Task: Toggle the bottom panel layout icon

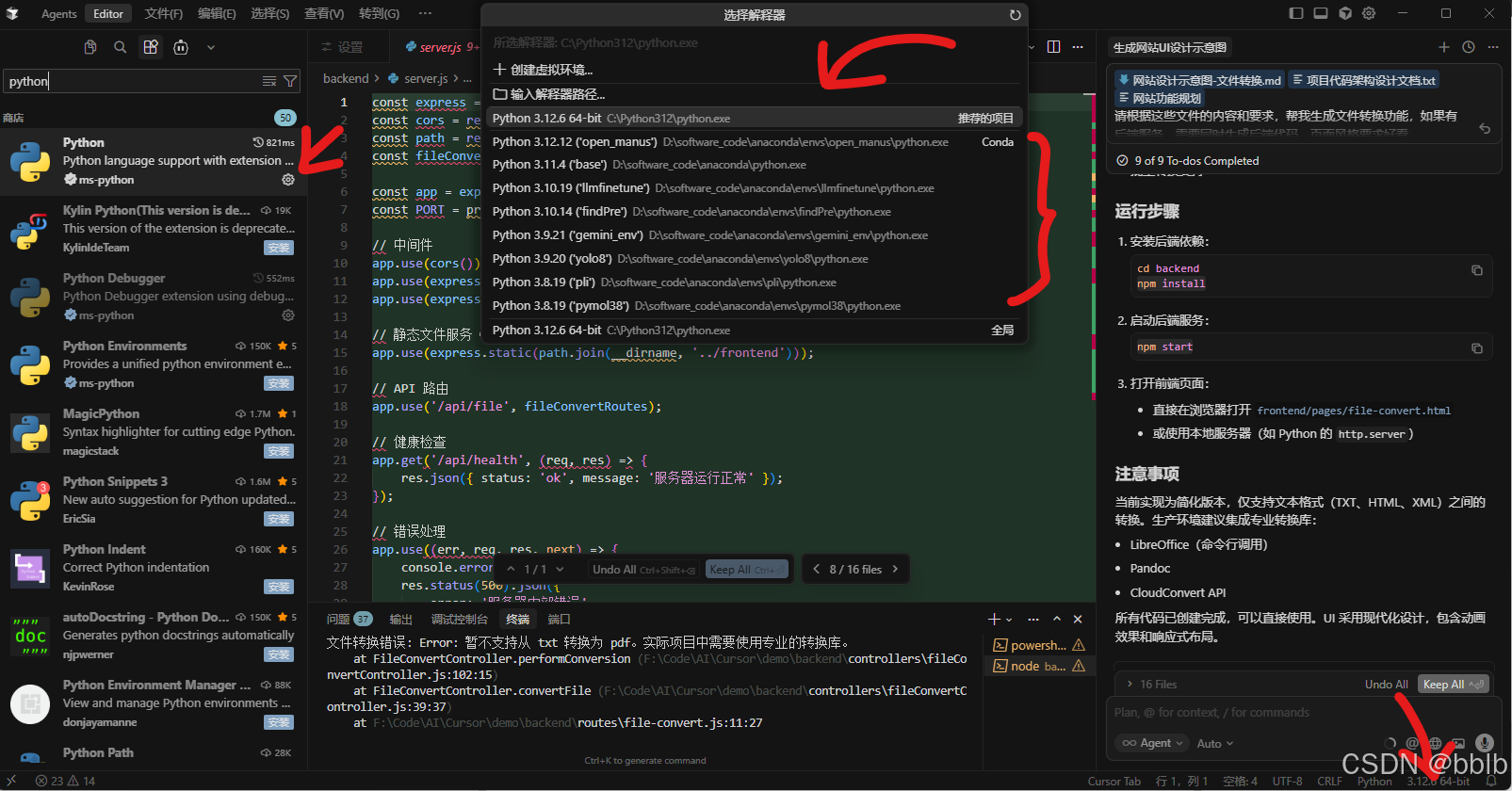Action: 1321,13
